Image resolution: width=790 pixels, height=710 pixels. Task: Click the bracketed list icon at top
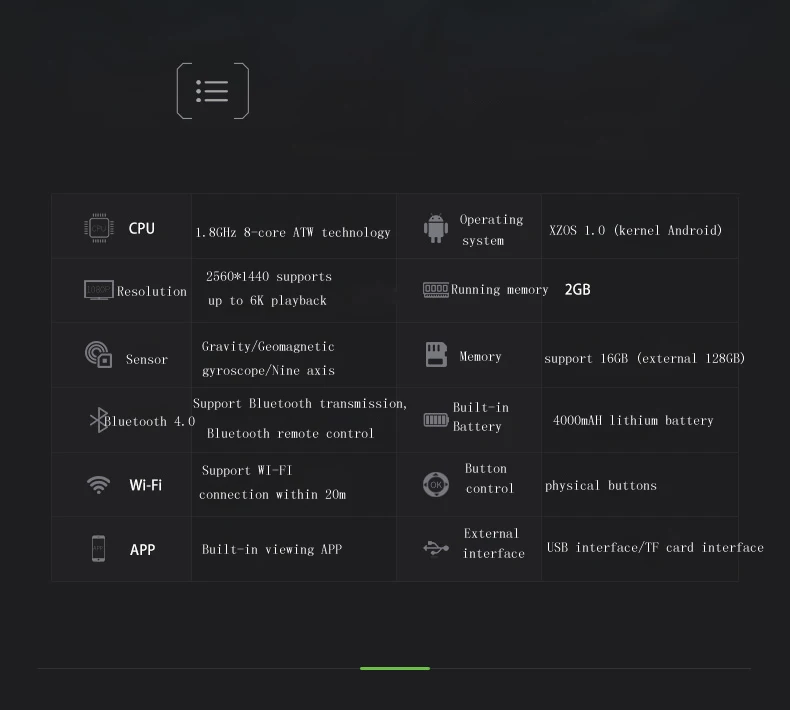pyautogui.click(x=213, y=91)
